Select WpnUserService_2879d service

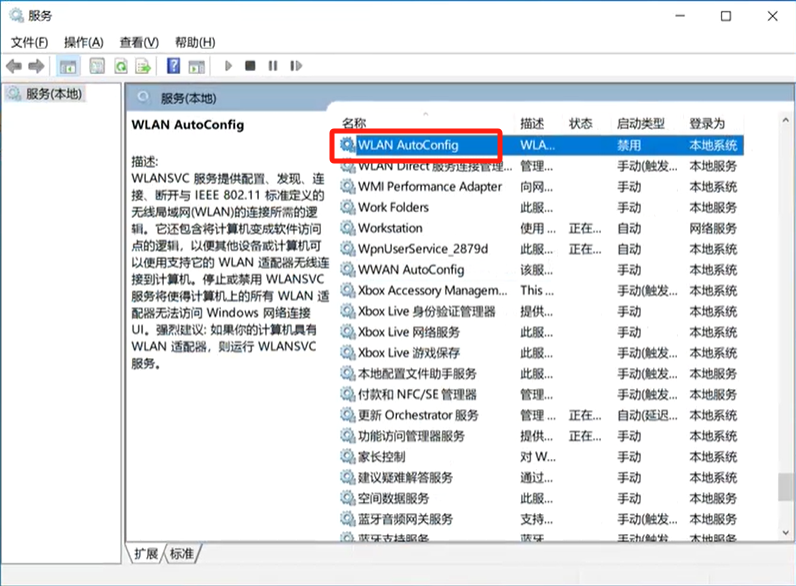click(x=541, y=249)
